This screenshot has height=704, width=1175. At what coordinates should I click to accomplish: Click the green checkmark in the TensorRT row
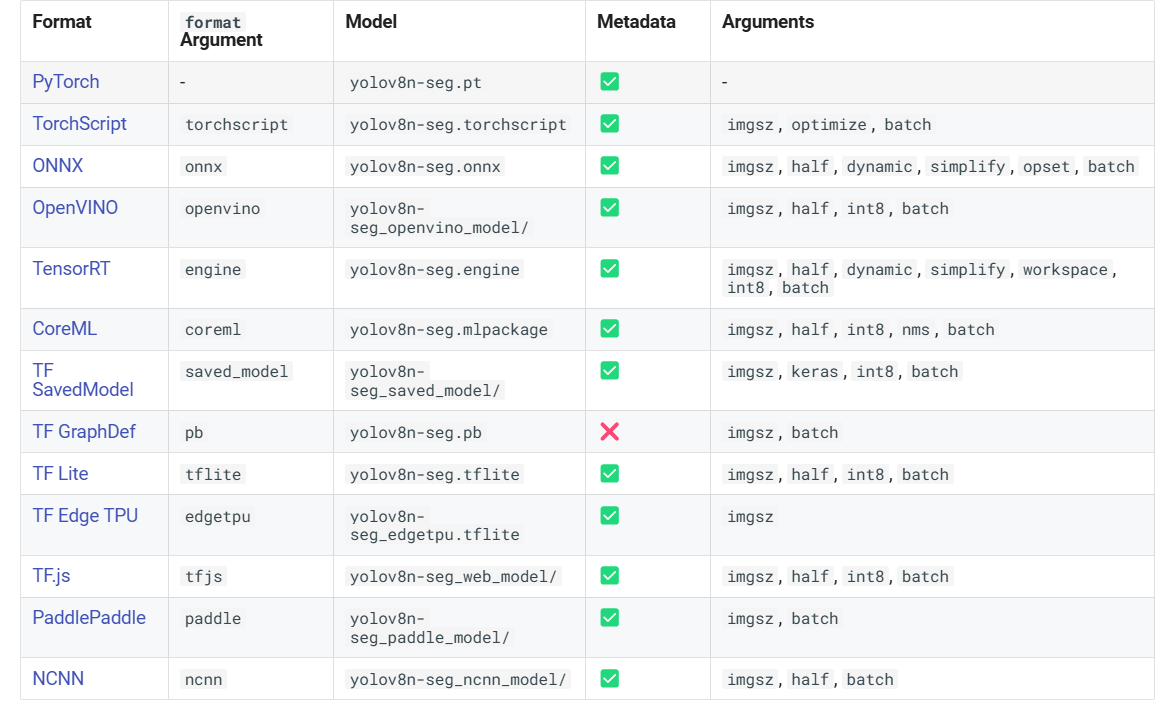click(610, 268)
